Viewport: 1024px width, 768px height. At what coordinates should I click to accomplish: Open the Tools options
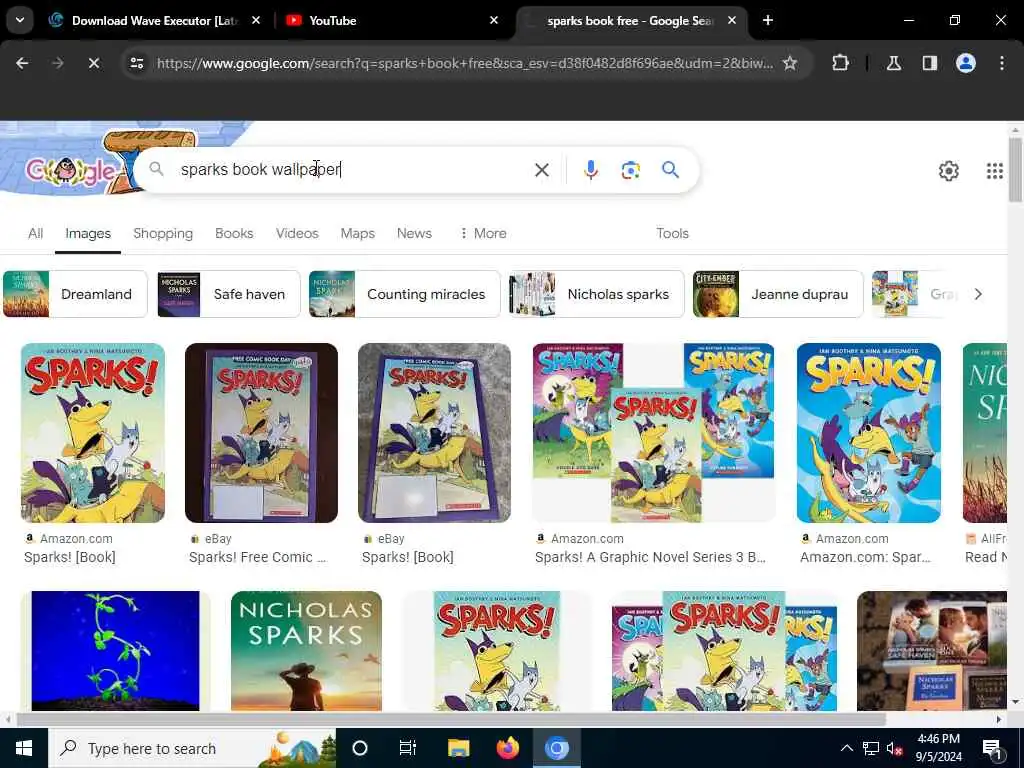[672, 233]
